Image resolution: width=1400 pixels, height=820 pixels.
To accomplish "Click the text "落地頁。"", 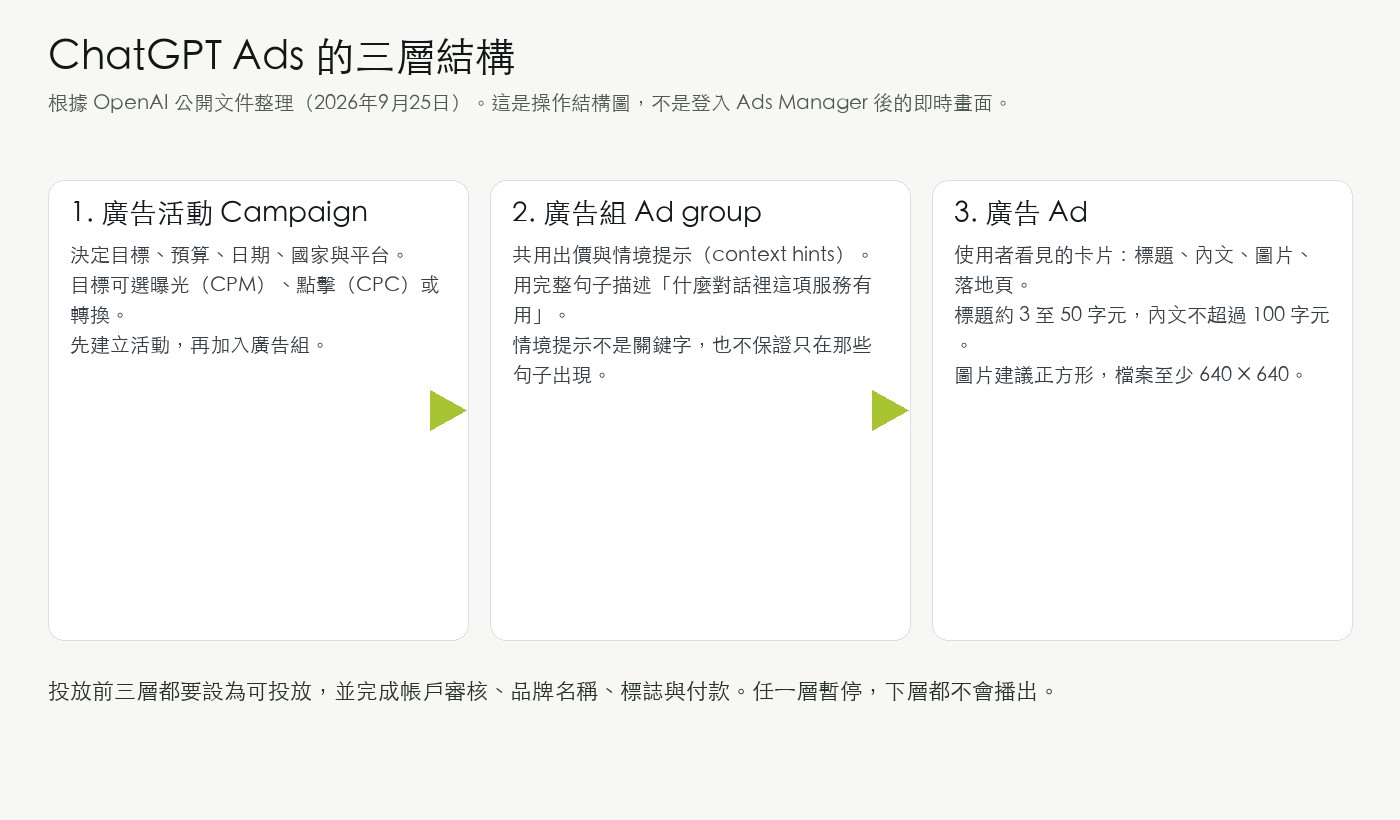I will click(x=994, y=285).
